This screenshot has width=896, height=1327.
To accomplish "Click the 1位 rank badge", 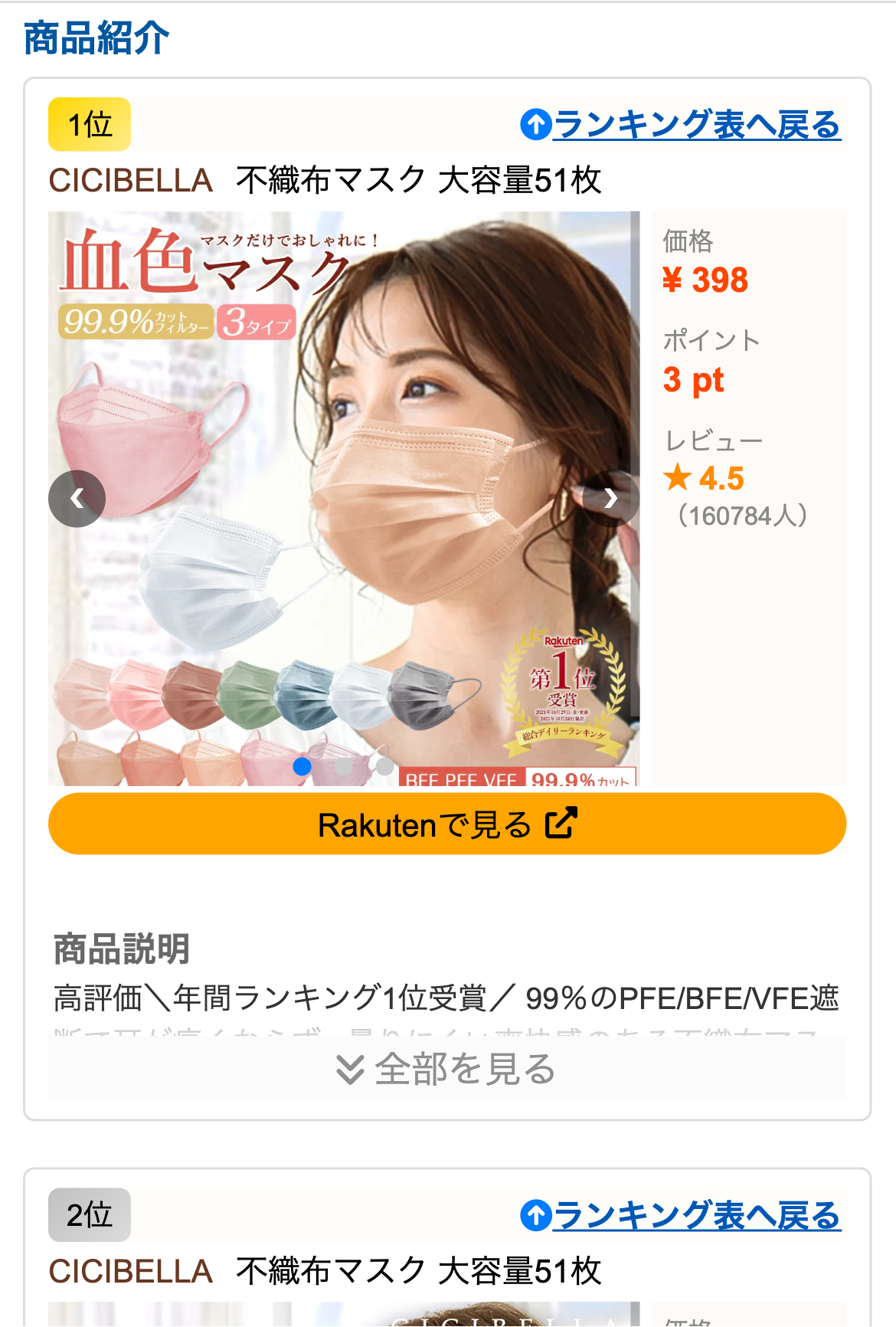I will click(90, 124).
